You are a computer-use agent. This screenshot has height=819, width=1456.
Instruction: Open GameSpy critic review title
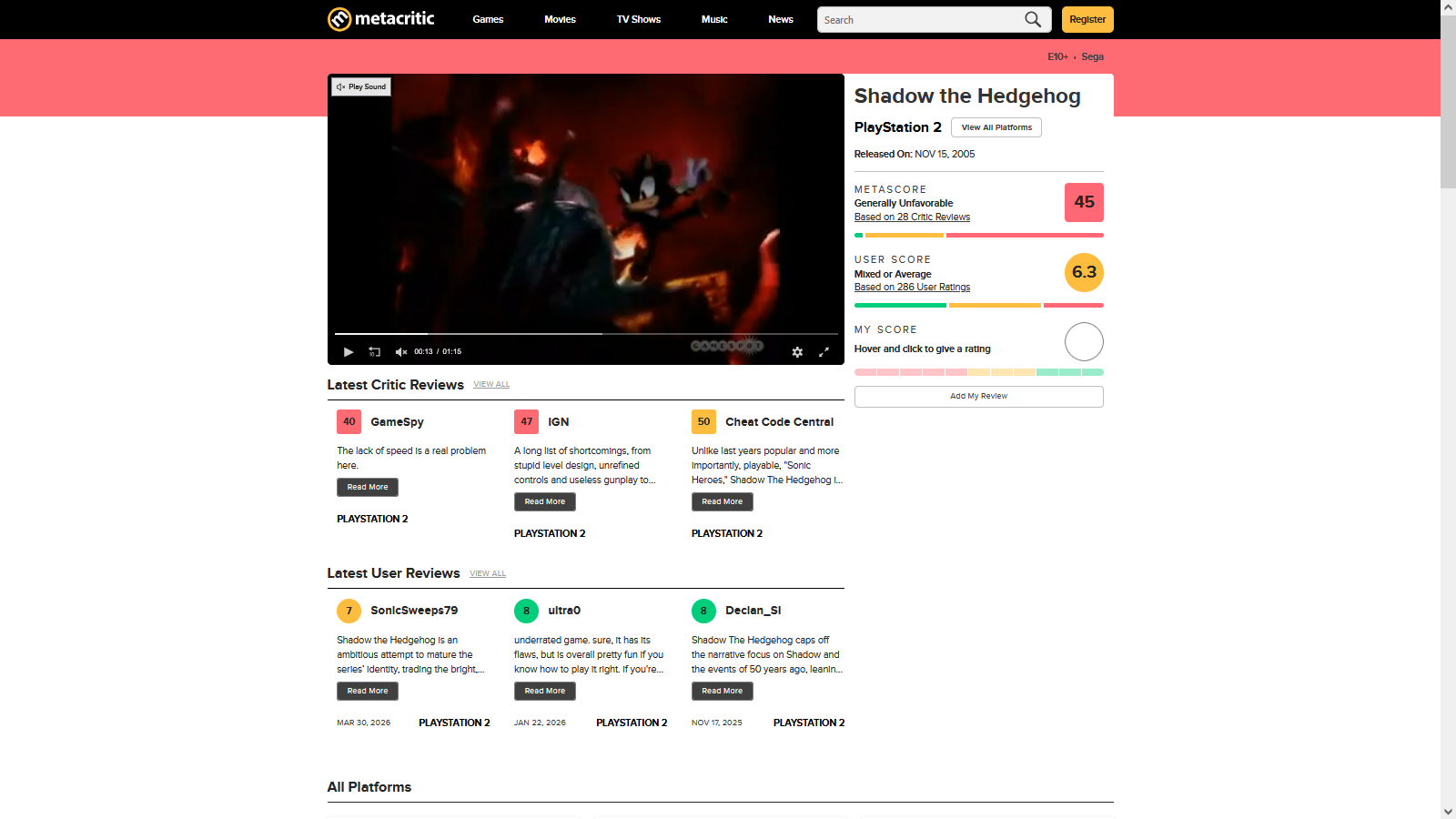point(397,422)
